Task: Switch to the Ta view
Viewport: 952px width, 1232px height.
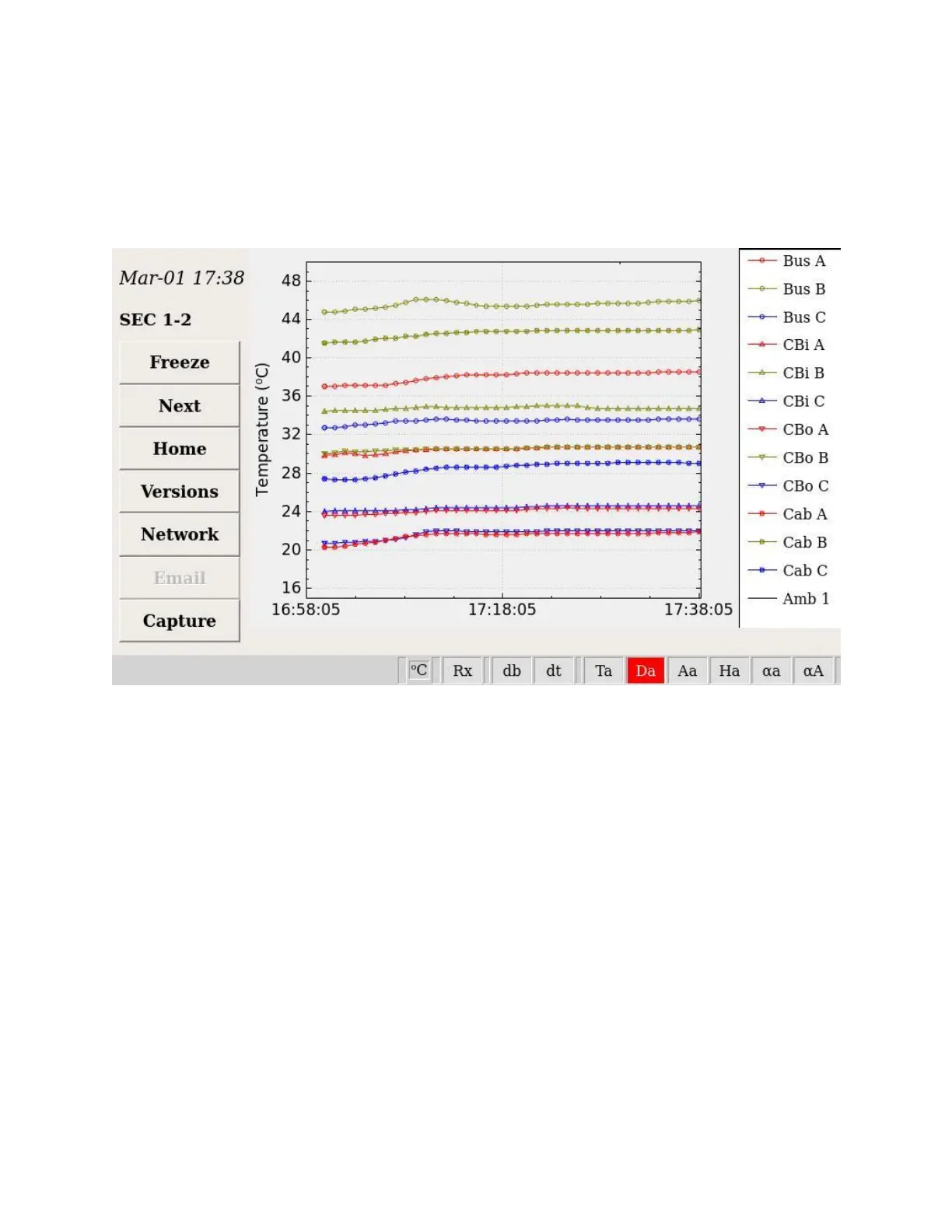Action: [604, 670]
